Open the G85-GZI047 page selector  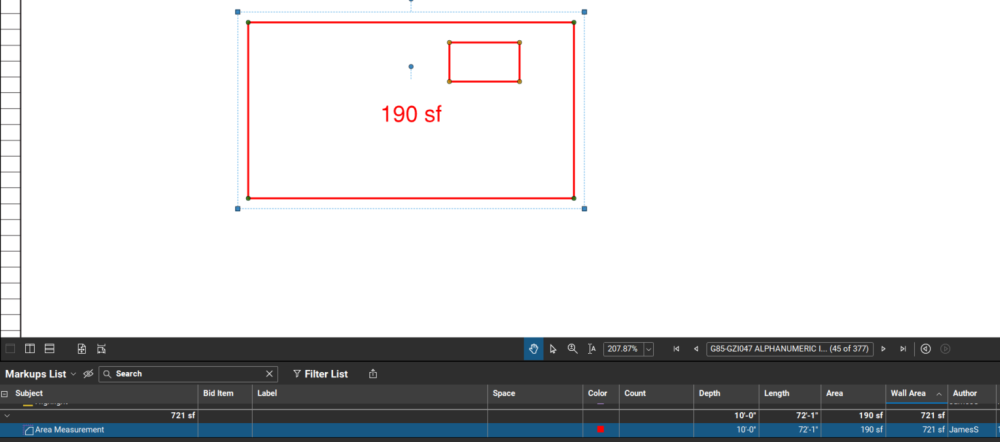(790, 349)
